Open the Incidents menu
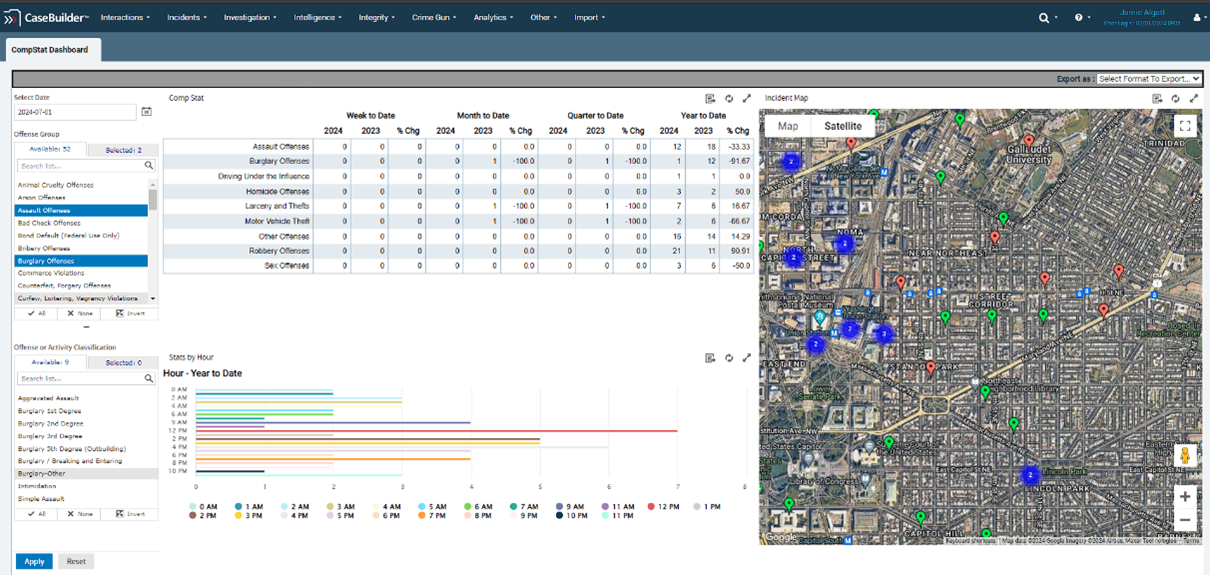Viewport: 1210px width, 575px height. (x=187, y=17)
